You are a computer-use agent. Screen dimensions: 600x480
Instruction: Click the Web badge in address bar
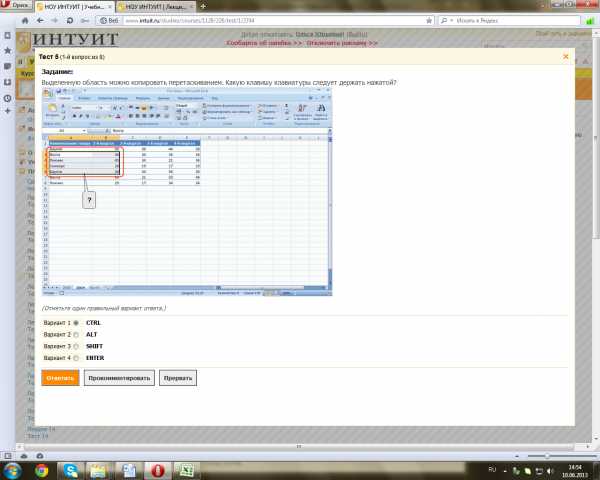[x=109, y=21]
